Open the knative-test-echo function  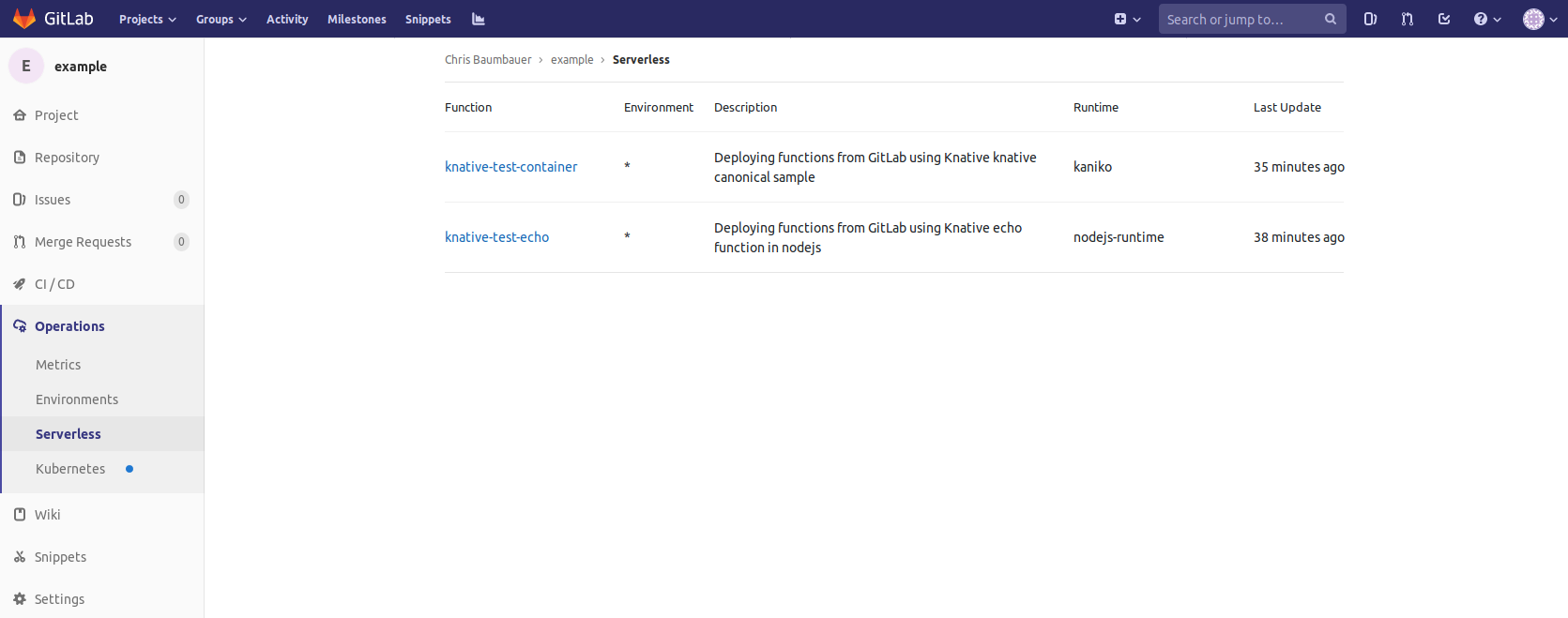497,237
